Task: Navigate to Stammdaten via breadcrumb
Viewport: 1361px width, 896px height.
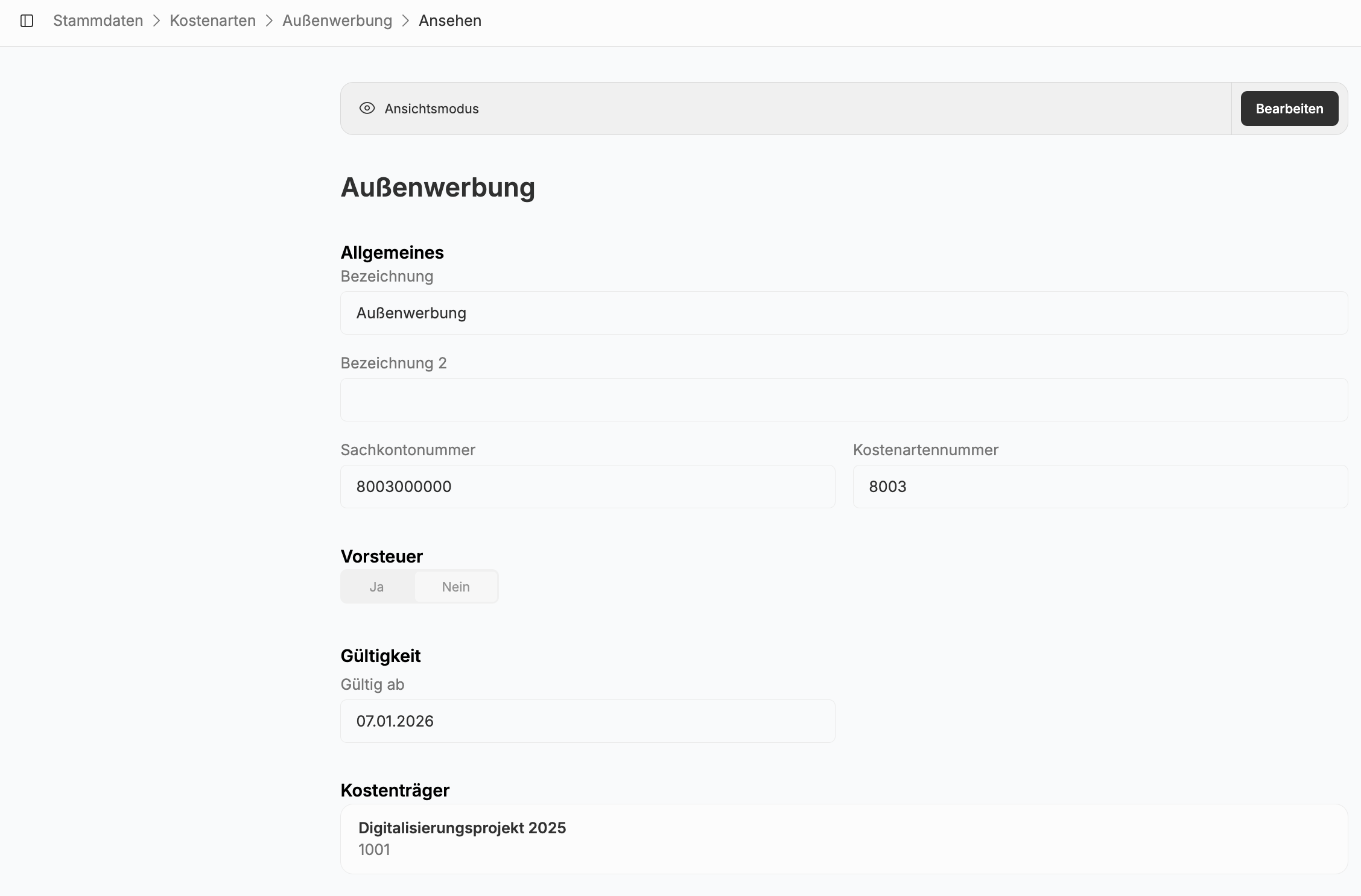Action: pos(98,21)
